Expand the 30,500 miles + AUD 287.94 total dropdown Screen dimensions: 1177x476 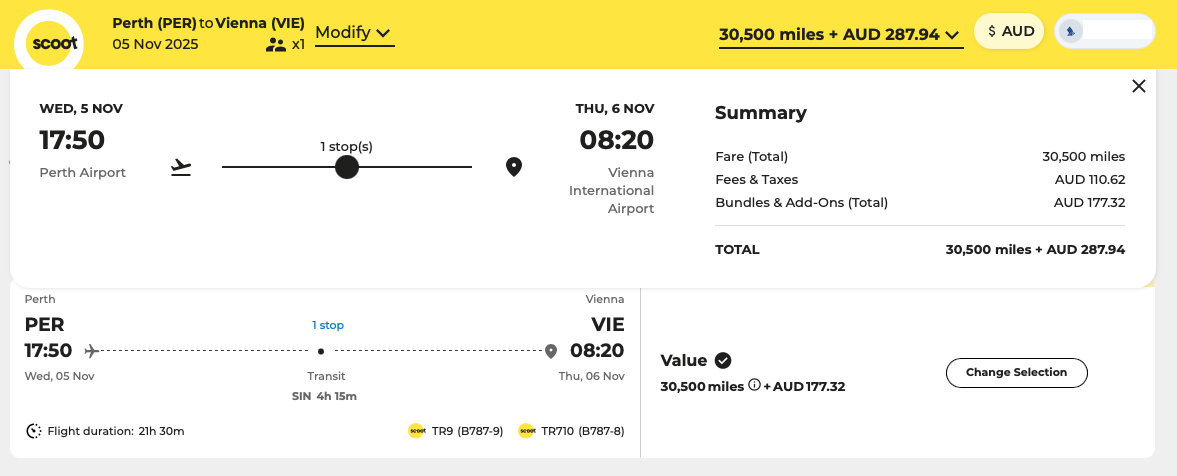pos(841,35)
